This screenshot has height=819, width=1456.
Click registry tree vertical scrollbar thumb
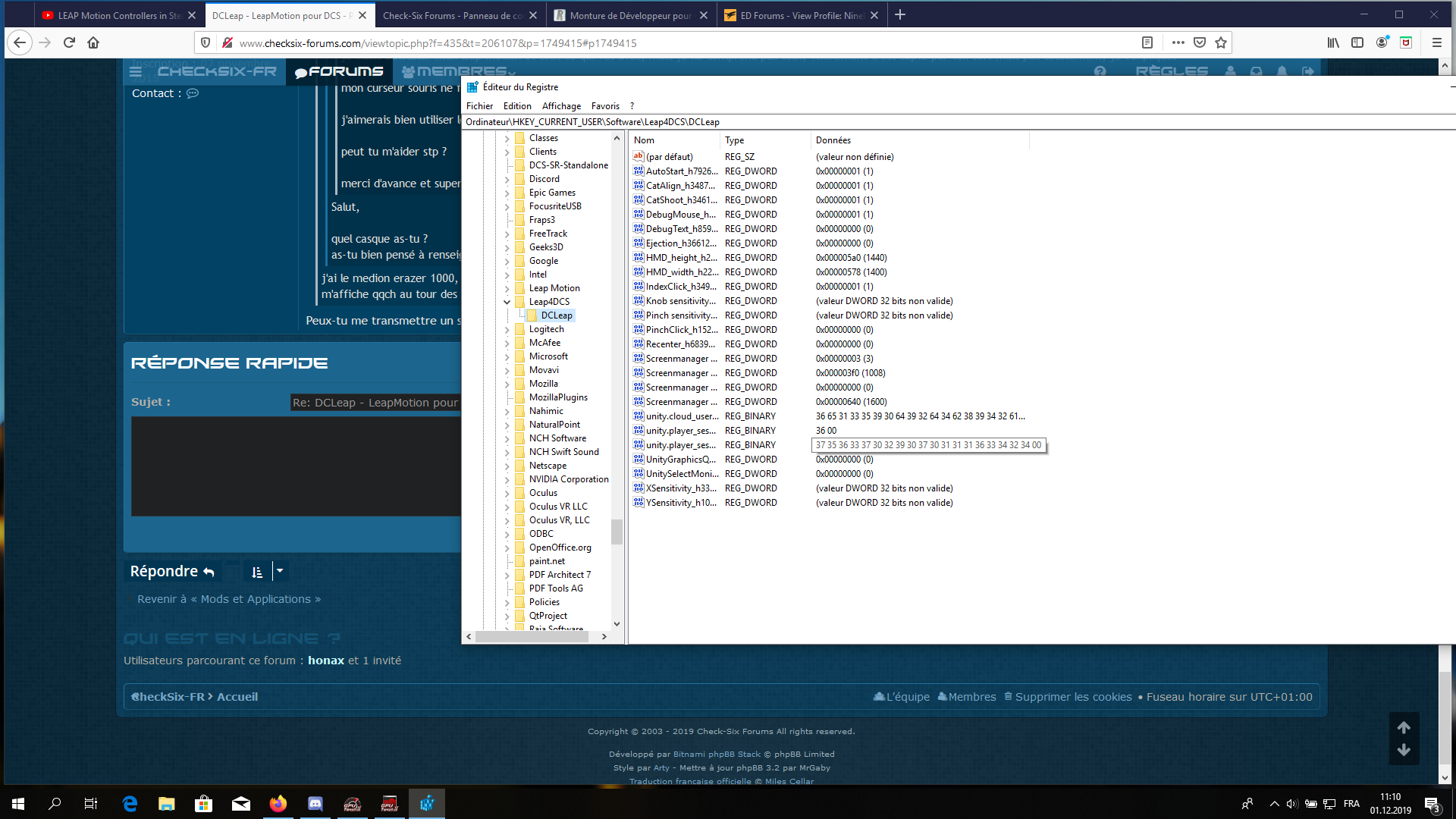[x=617, y=532]
